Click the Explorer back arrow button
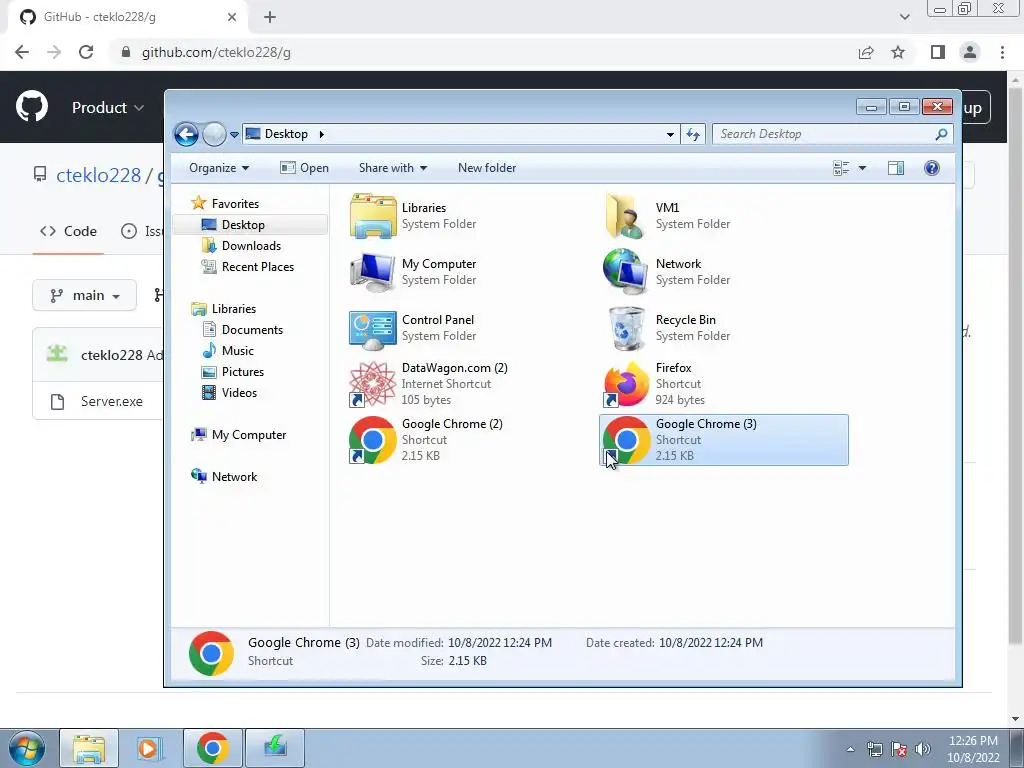The width and height of the screenshot is (1024, 768). (186, 135)
